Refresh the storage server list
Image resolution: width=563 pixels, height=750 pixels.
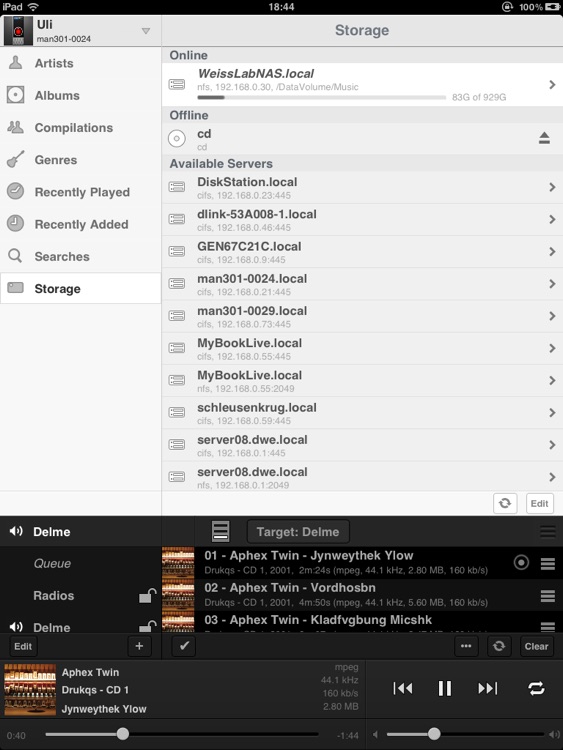pos(505,503)
